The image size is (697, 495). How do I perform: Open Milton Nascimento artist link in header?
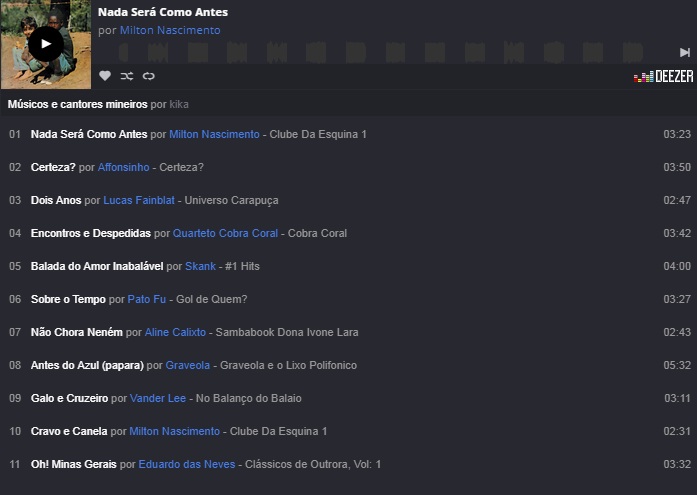170,31
